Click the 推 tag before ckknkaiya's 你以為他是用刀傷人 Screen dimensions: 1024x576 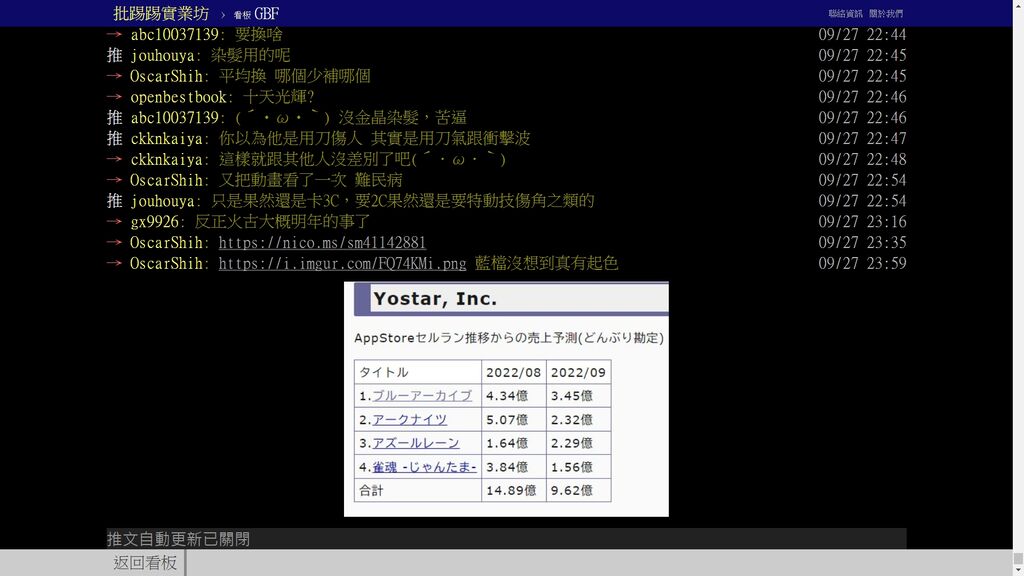click(x=115, y=138)
